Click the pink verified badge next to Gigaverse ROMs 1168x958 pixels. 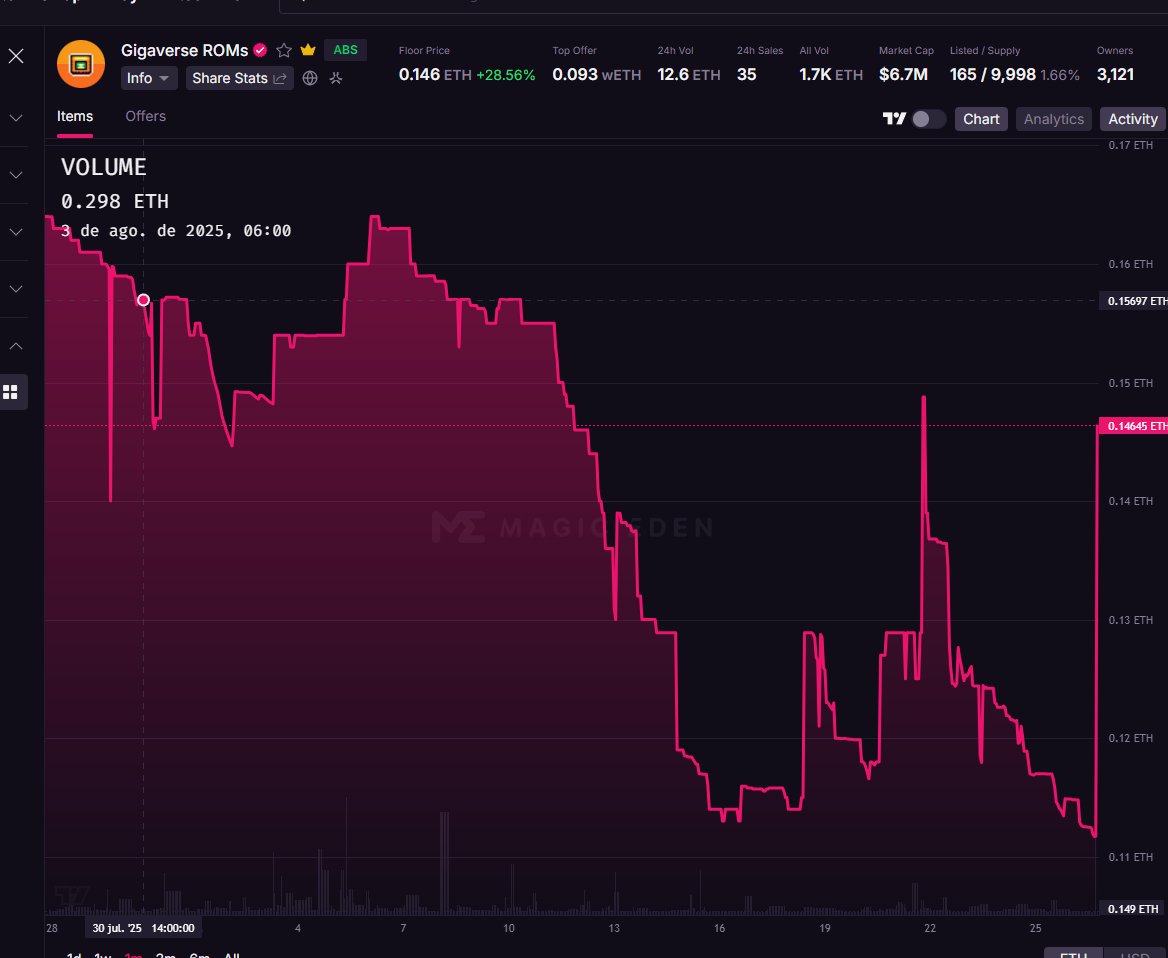[260, 50]
